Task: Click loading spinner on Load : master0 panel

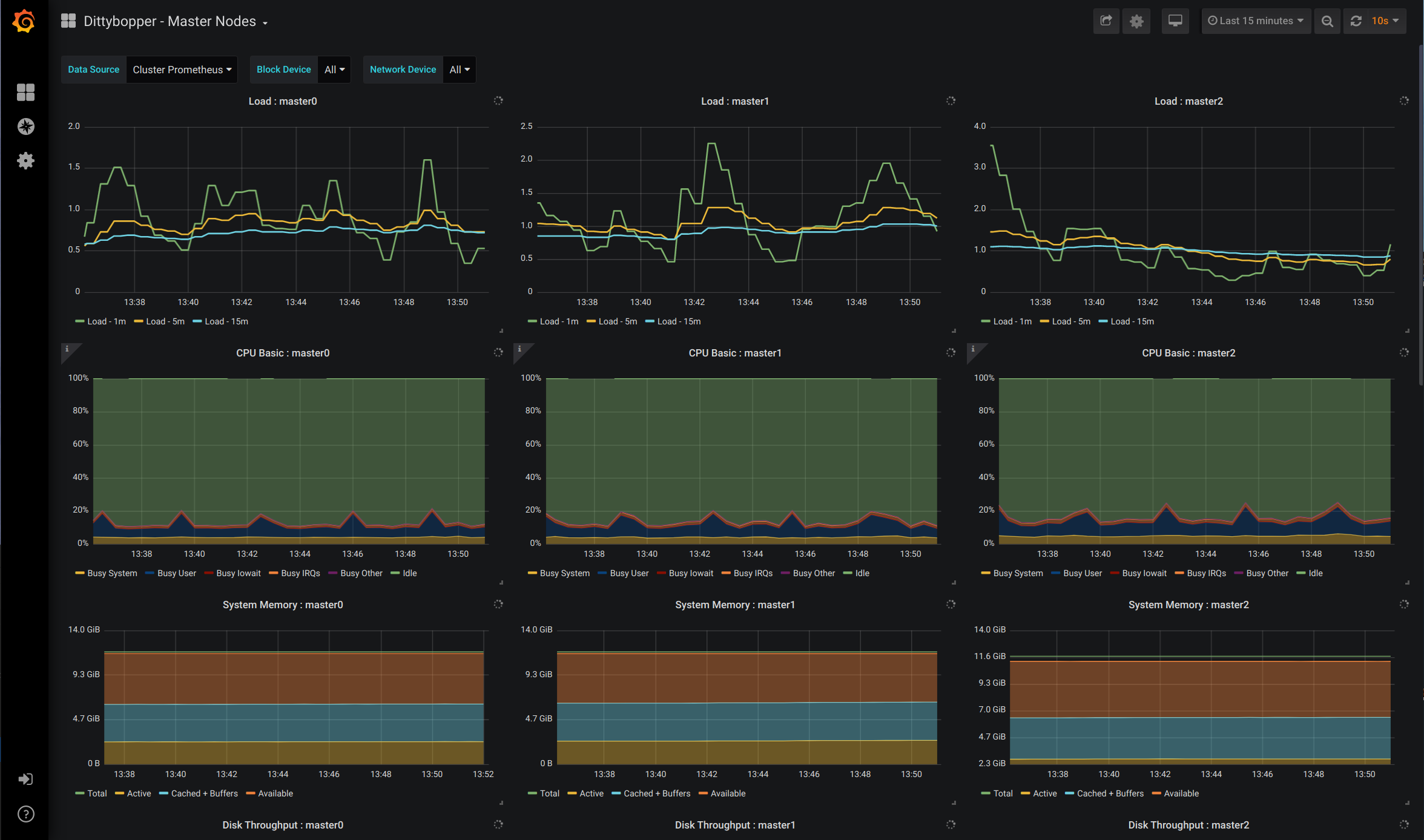Action: tap(498, 101)
